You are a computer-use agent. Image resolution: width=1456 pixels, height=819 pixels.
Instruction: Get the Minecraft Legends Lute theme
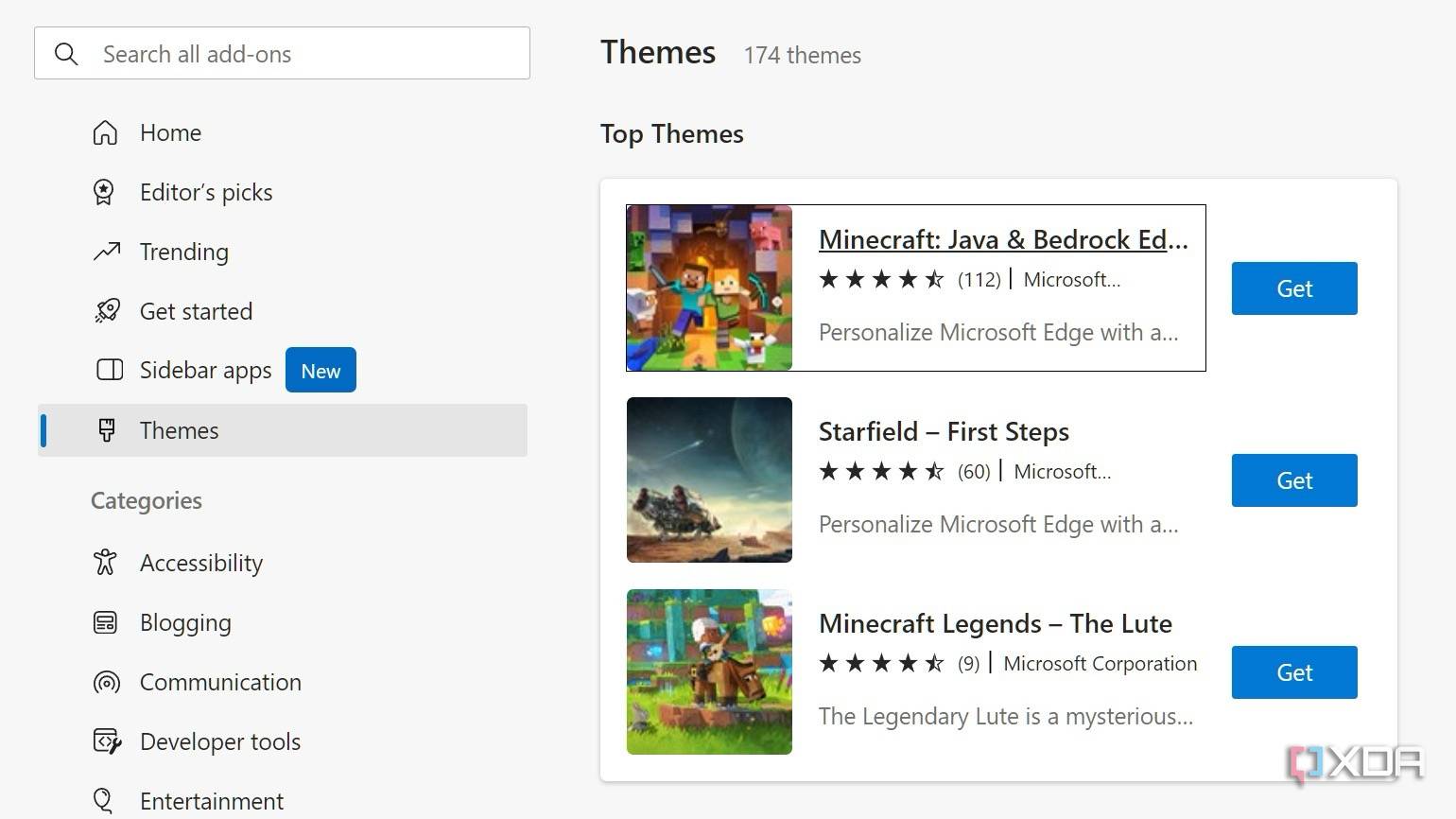click(x=1294, y=672)
